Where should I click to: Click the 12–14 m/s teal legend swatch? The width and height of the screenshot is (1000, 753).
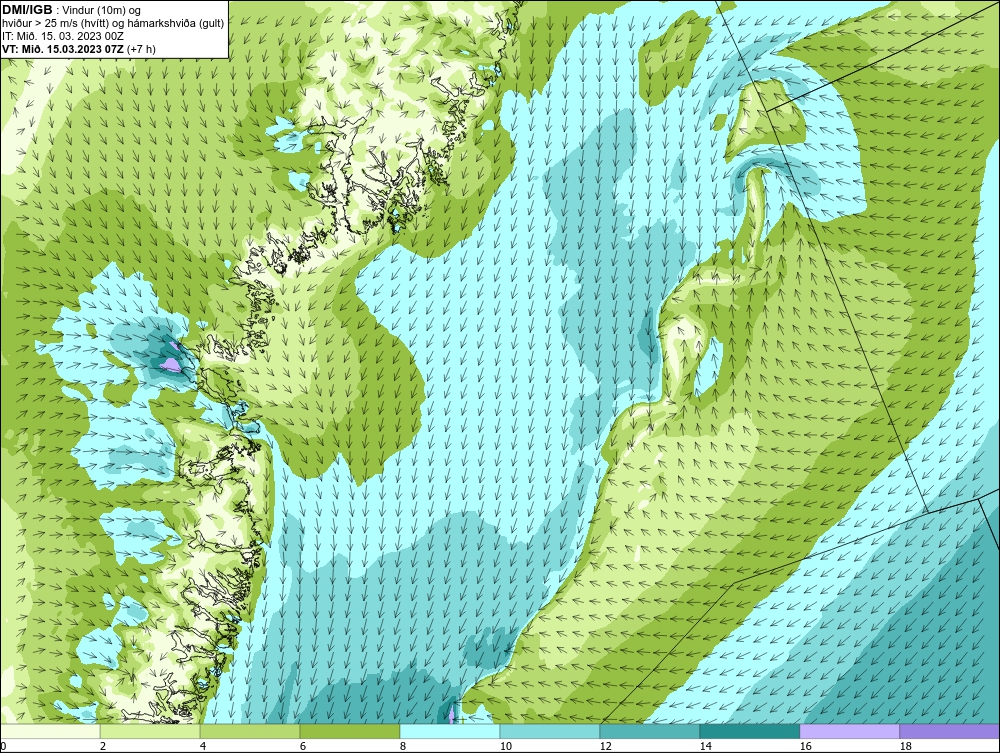[650, 731]
